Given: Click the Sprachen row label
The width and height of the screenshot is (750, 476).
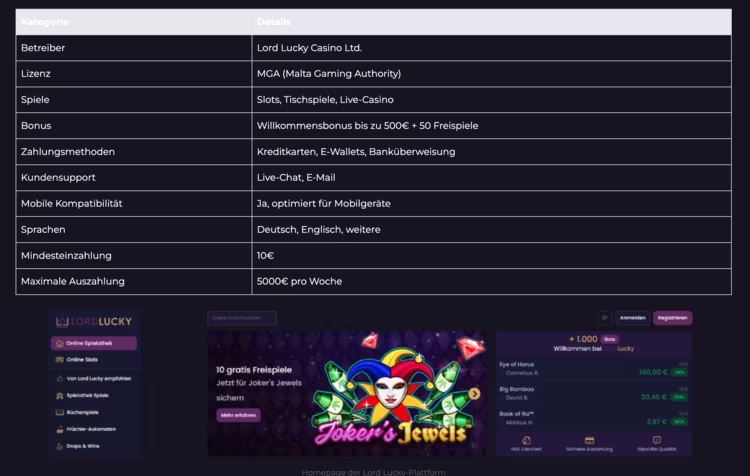Looking at the screenshot, I should click(43, 230).
